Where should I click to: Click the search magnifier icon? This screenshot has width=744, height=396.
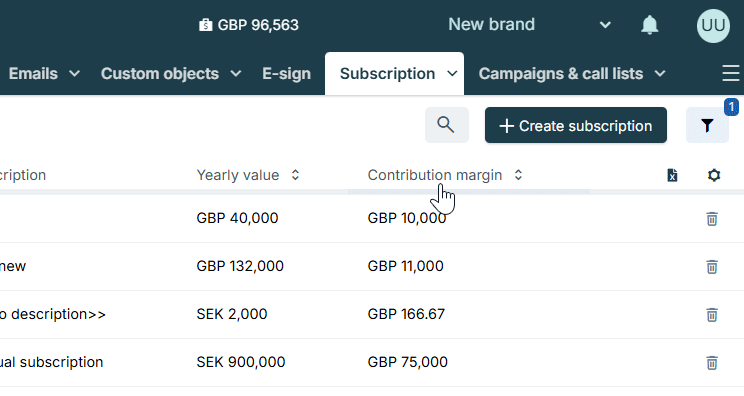point(446,125)
